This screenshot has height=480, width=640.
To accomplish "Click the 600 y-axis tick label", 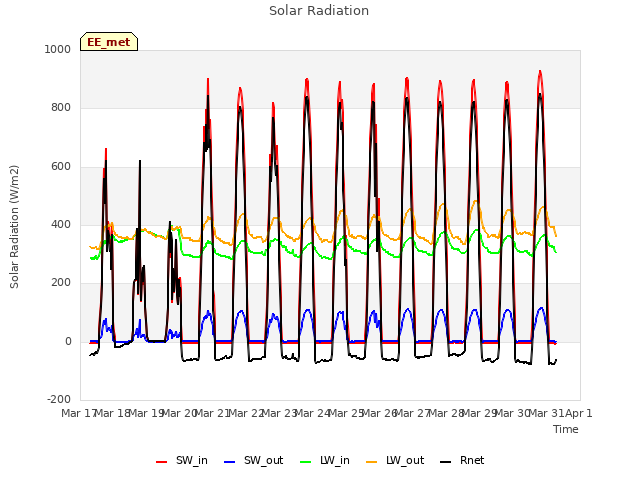I will (61, 167).
